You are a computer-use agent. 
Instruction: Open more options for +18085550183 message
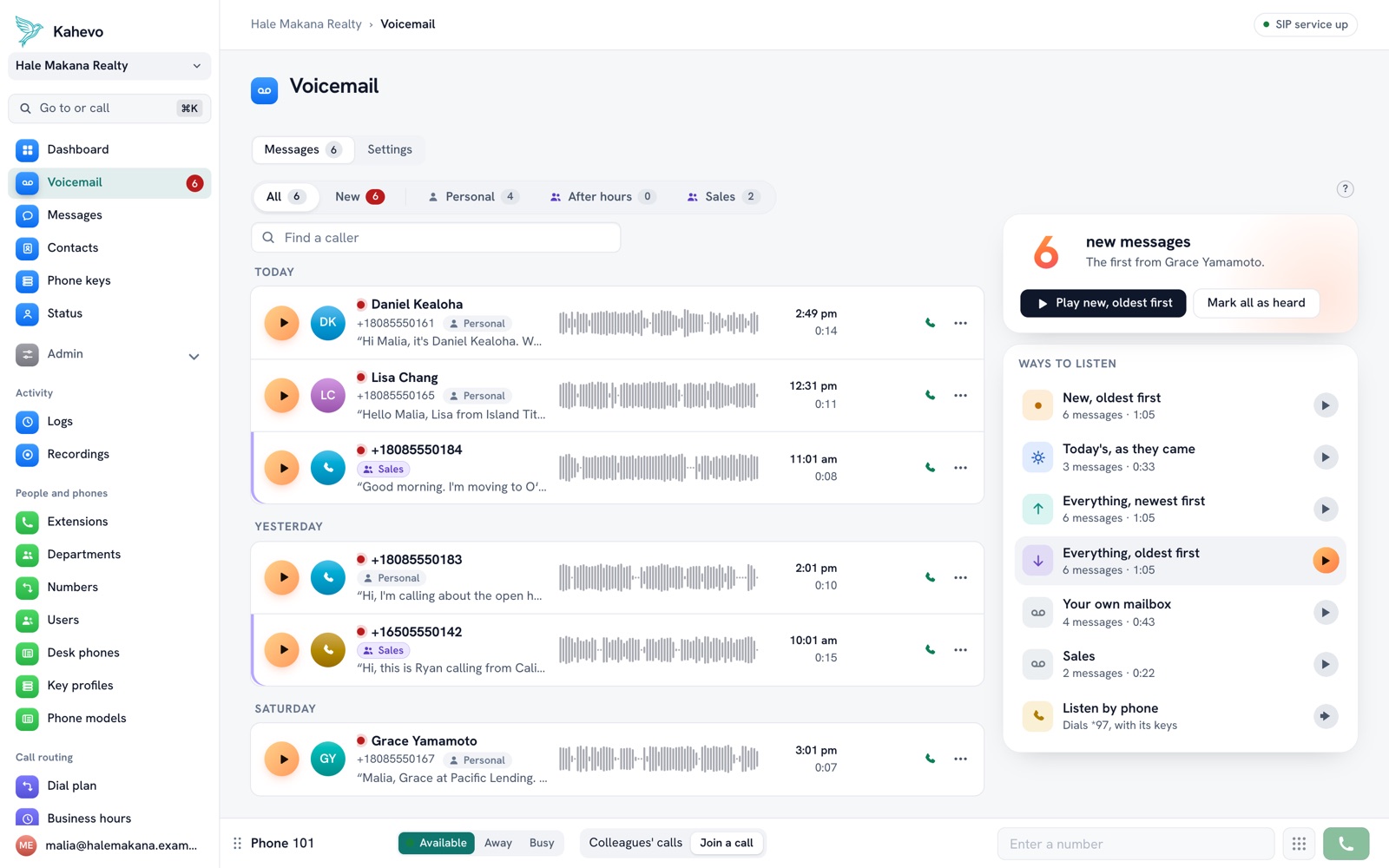coord(960,577)
